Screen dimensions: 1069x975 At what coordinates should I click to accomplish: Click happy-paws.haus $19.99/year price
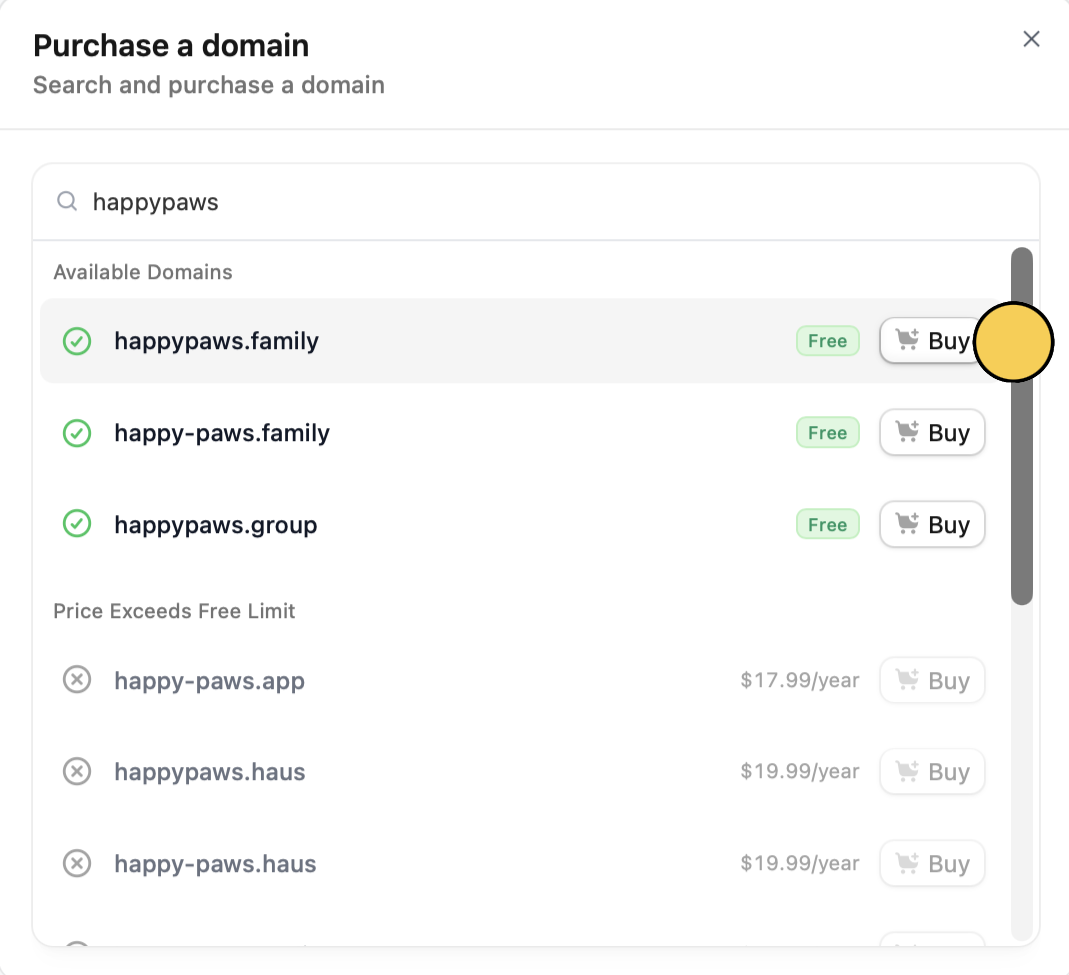click(800, 863)
